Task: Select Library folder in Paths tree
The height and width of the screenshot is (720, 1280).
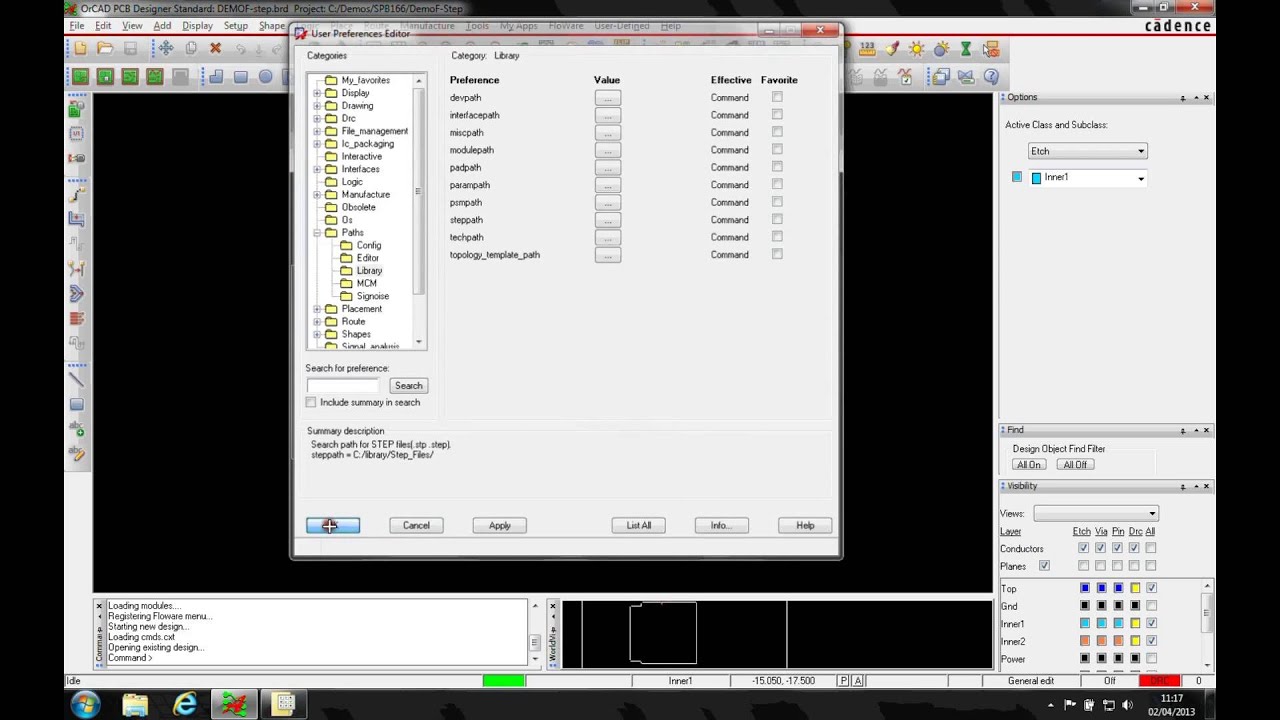Action: click(x=369, y=271)
